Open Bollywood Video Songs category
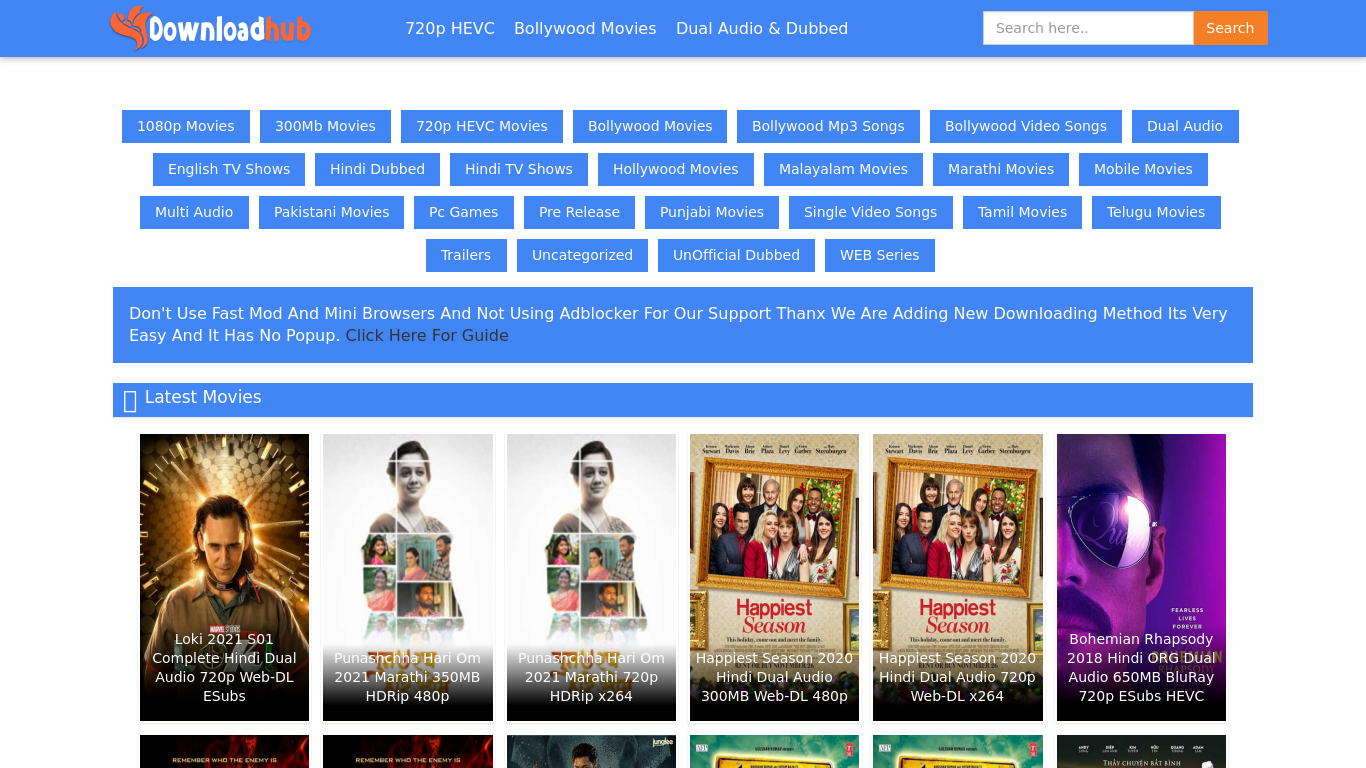Image resolution: width=1366 pixels, height=768 pixels. coord(1026,126)
